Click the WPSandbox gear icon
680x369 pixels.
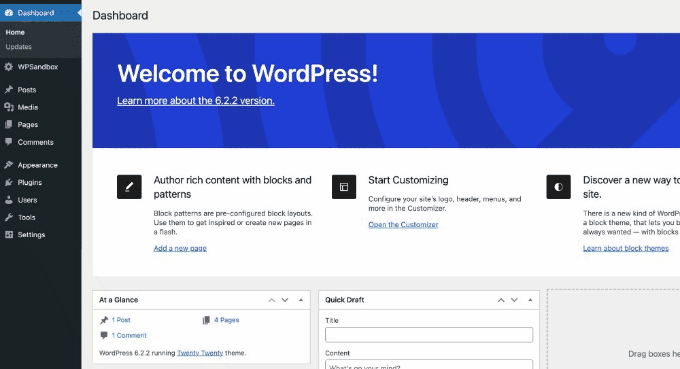[9, 67]
